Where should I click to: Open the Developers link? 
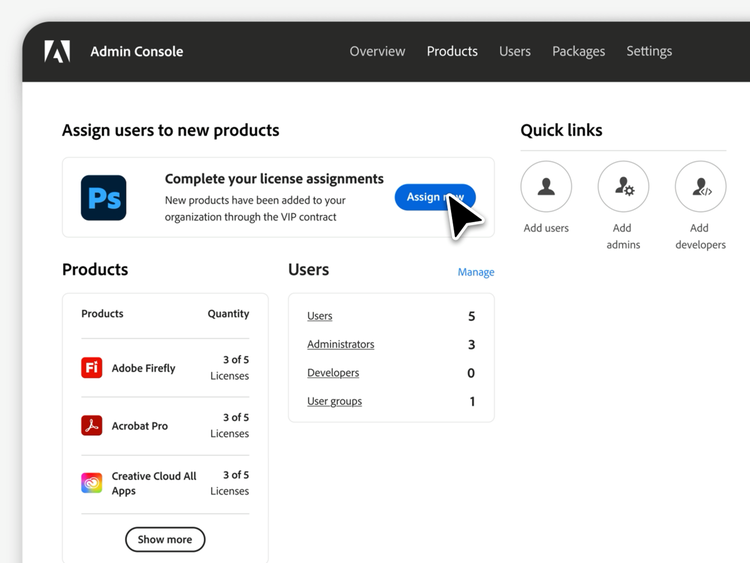click(333, 373)
